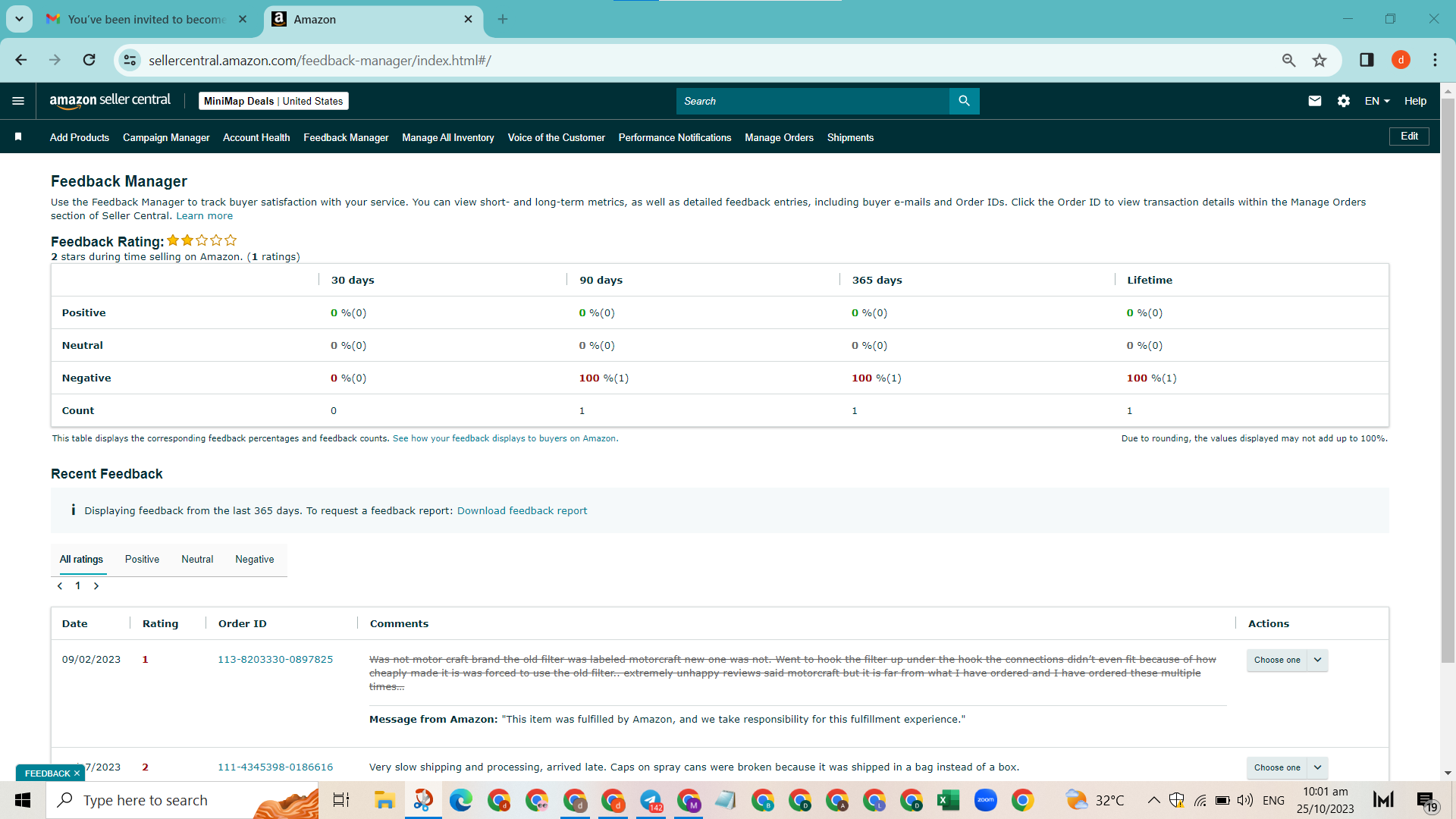Switch to the Gmail invitation browser tab

click(146, 19)
